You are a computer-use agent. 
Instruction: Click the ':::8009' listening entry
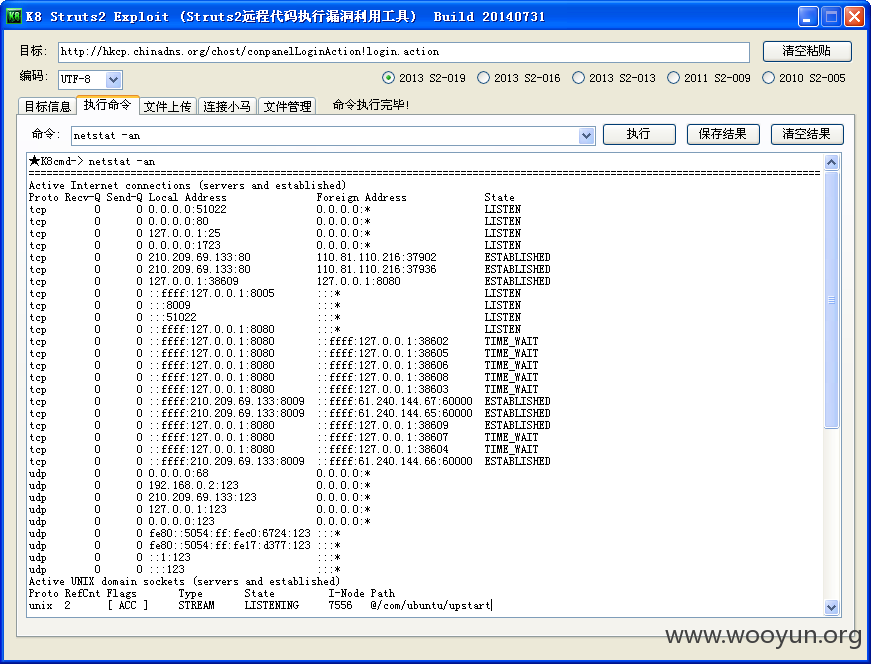coord(170,306)
